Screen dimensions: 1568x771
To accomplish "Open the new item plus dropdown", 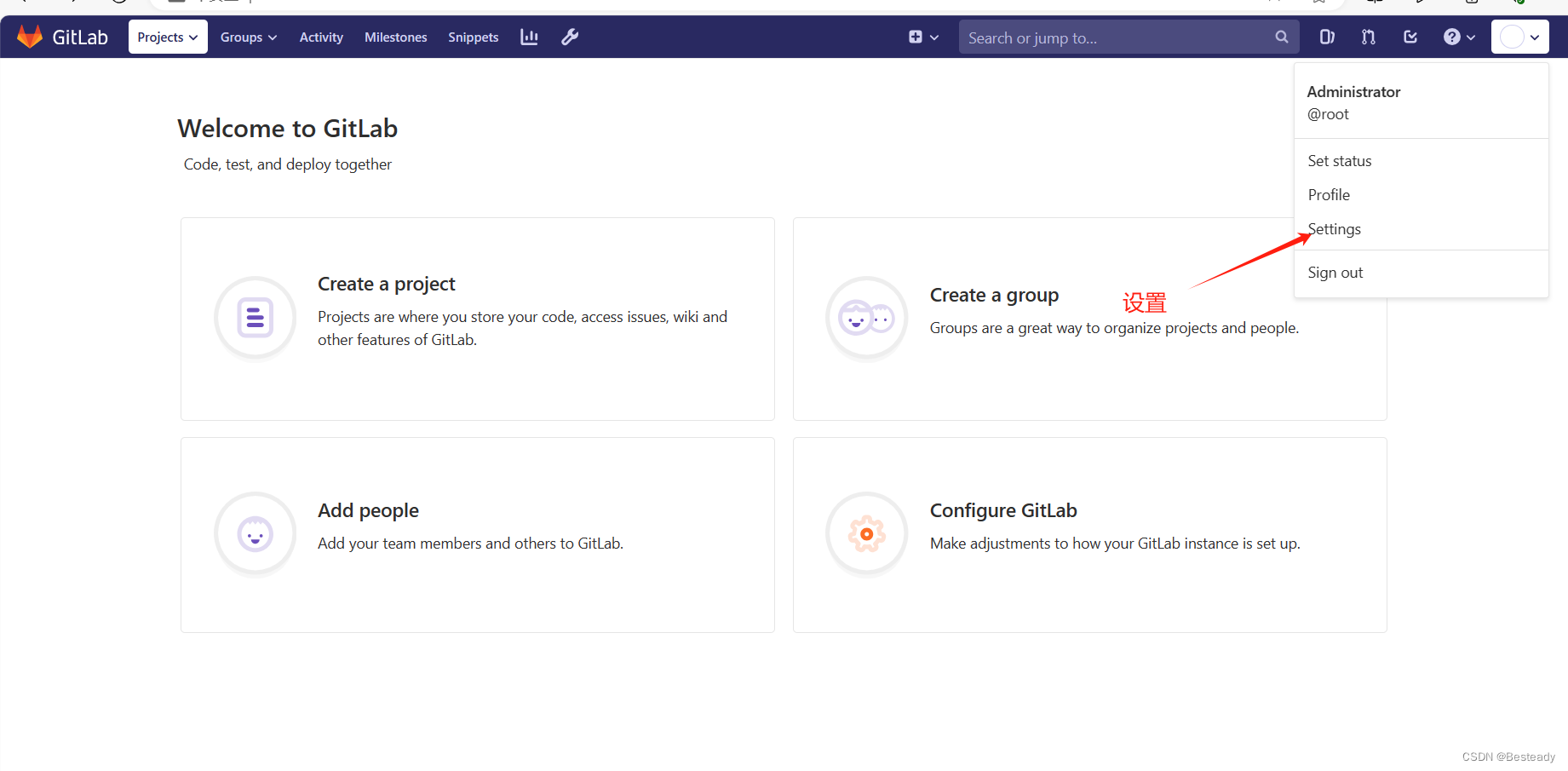I will coord(923,37).
